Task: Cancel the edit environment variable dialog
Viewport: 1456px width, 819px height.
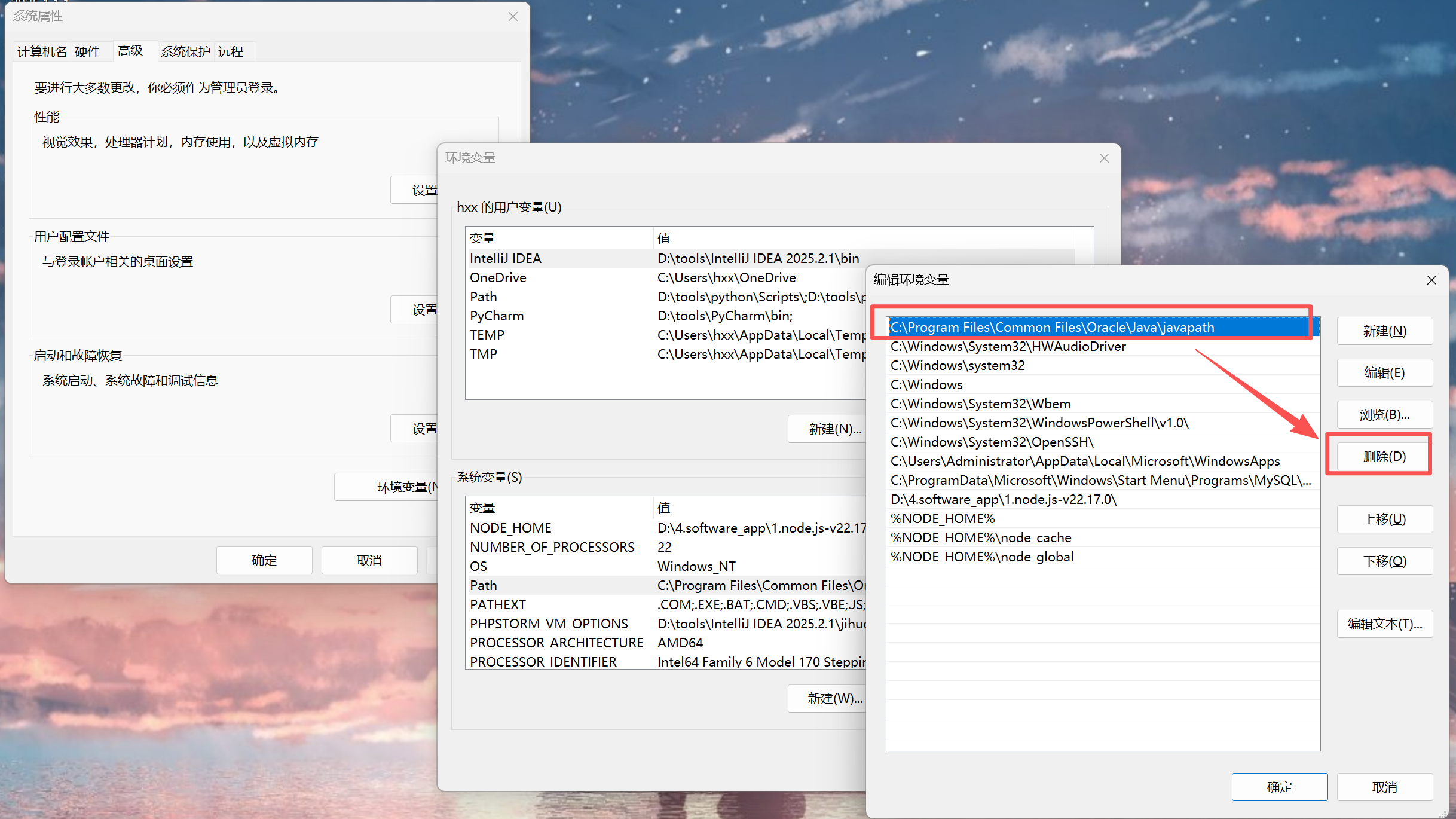Action: pyautogui.click(x=1384, y=787)
